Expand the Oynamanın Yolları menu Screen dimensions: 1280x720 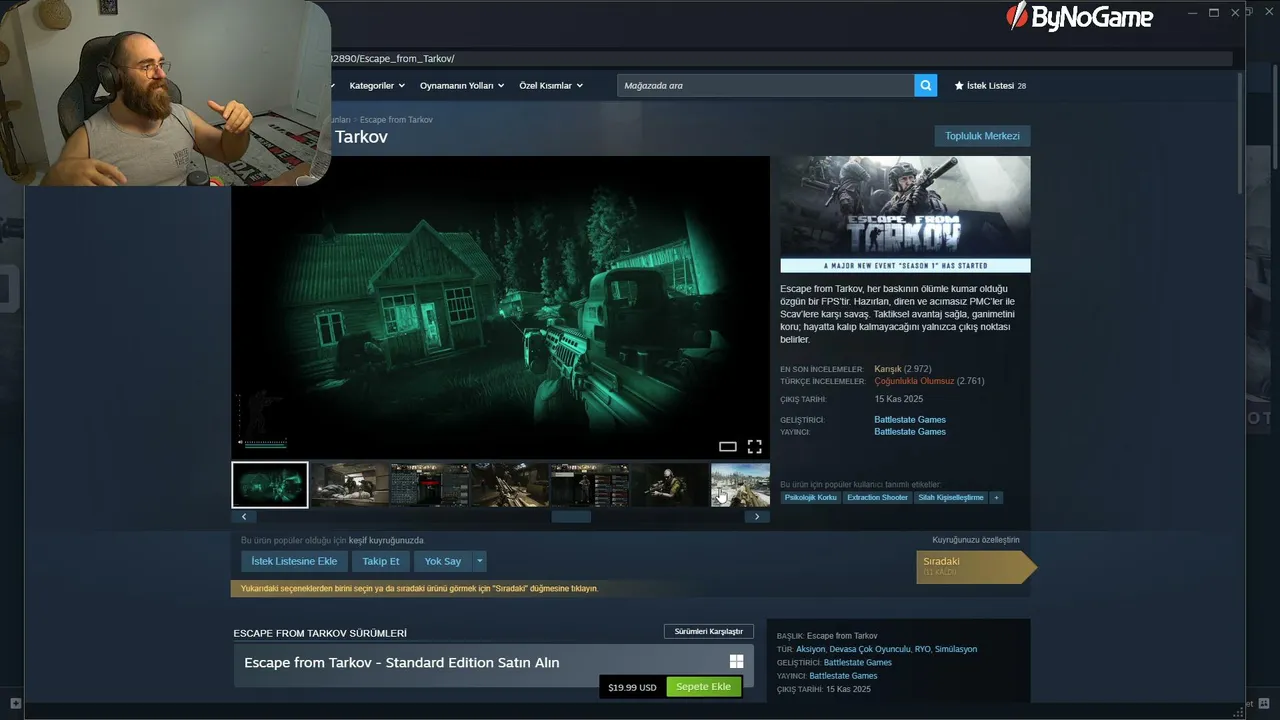pos(462,86)
